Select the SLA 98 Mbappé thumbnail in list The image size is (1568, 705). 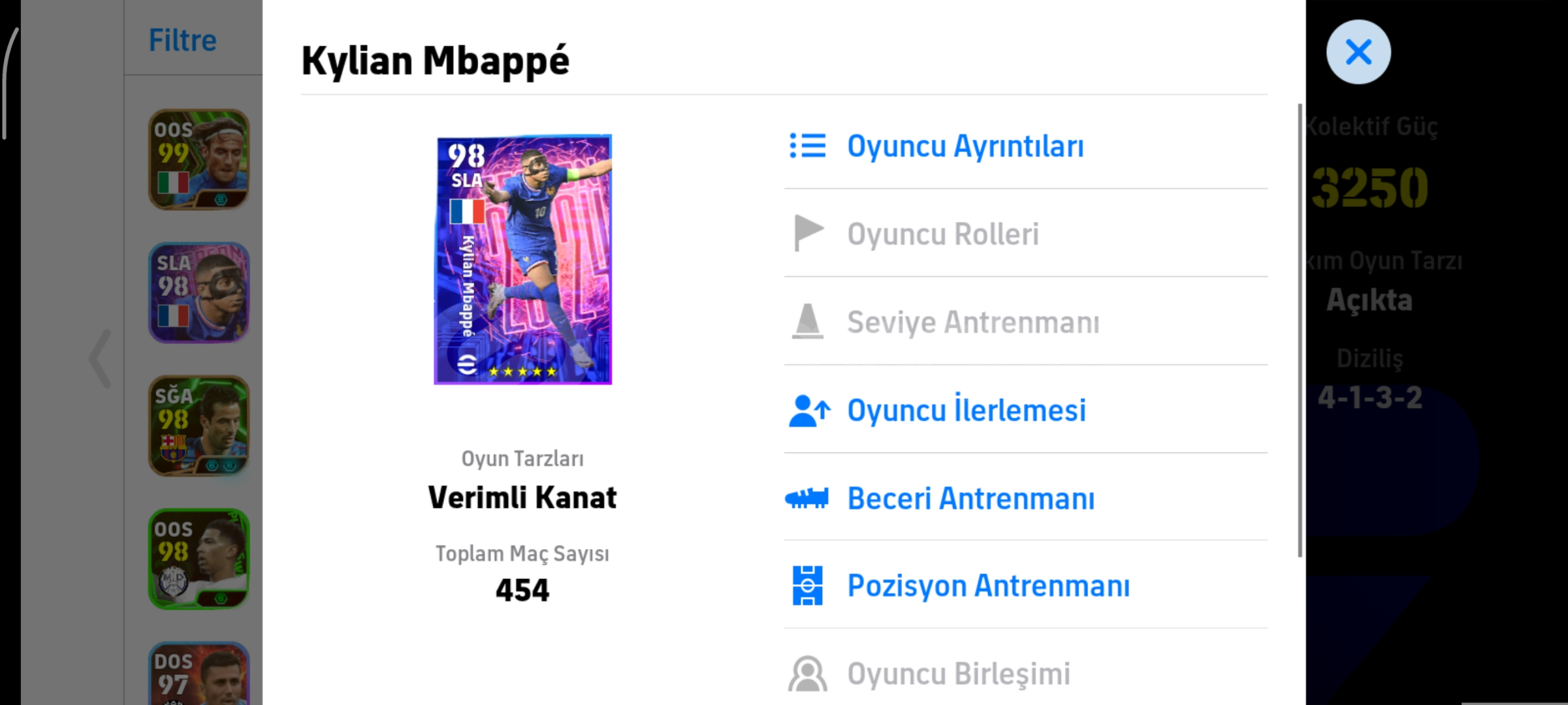coord(199,292)
